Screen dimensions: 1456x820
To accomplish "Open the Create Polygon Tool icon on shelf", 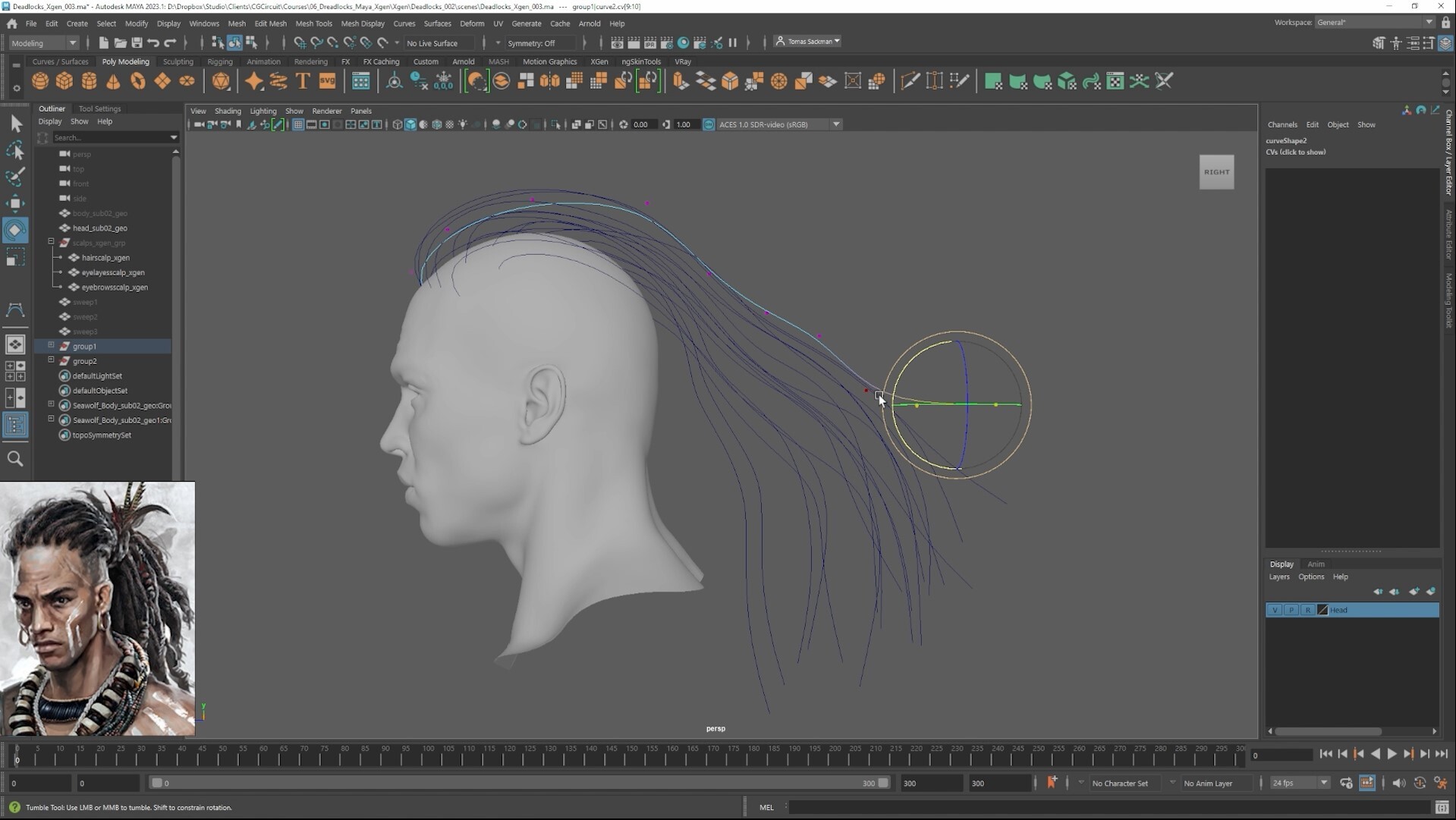I will (x=961, y=81).
